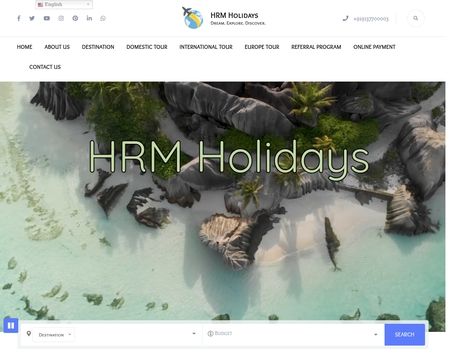The width and height of the screenshot is (450, 360).
Task: Open the Domestic Tour menu
Action: 147,47
